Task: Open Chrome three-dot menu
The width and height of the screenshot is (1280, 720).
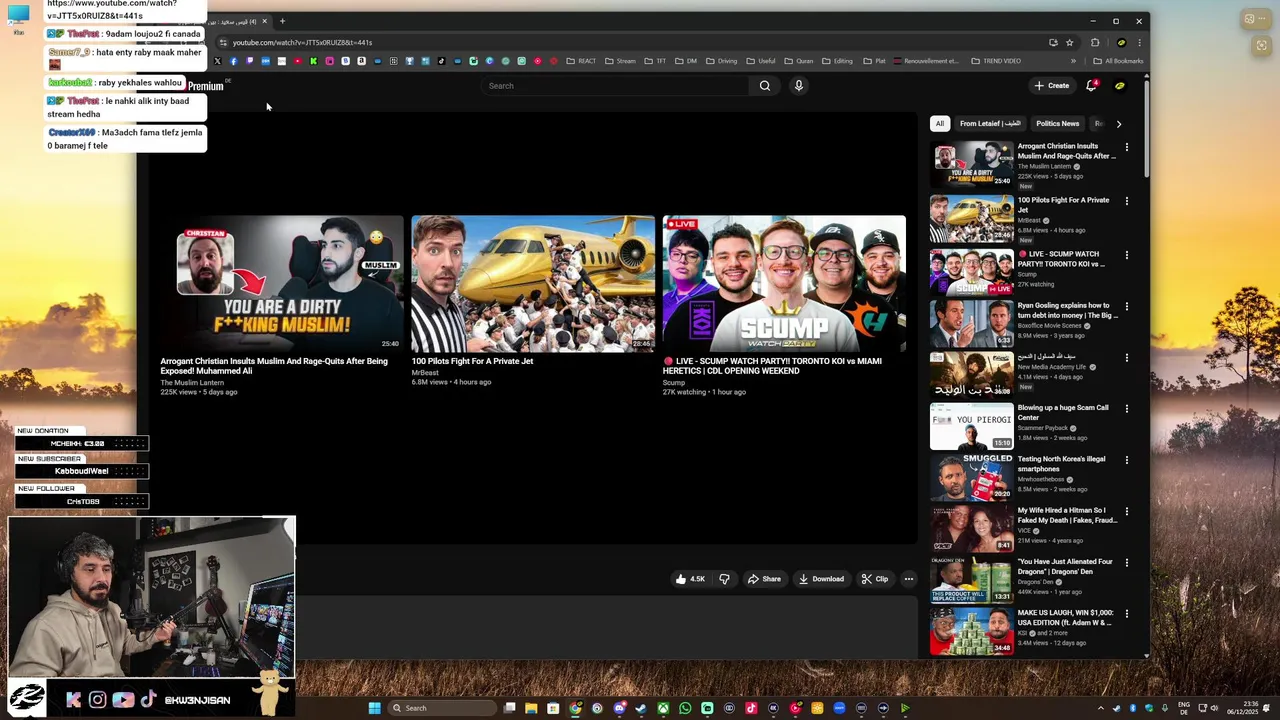Action: 1139,43
